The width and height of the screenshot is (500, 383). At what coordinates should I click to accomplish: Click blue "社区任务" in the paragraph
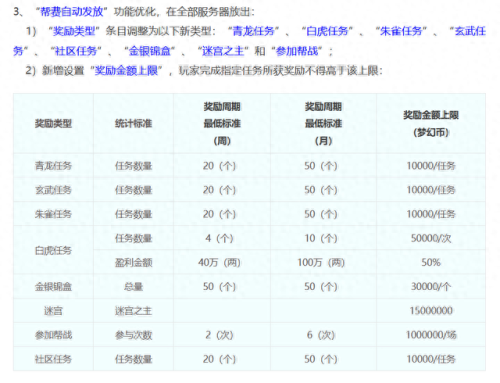pos(76,51)
